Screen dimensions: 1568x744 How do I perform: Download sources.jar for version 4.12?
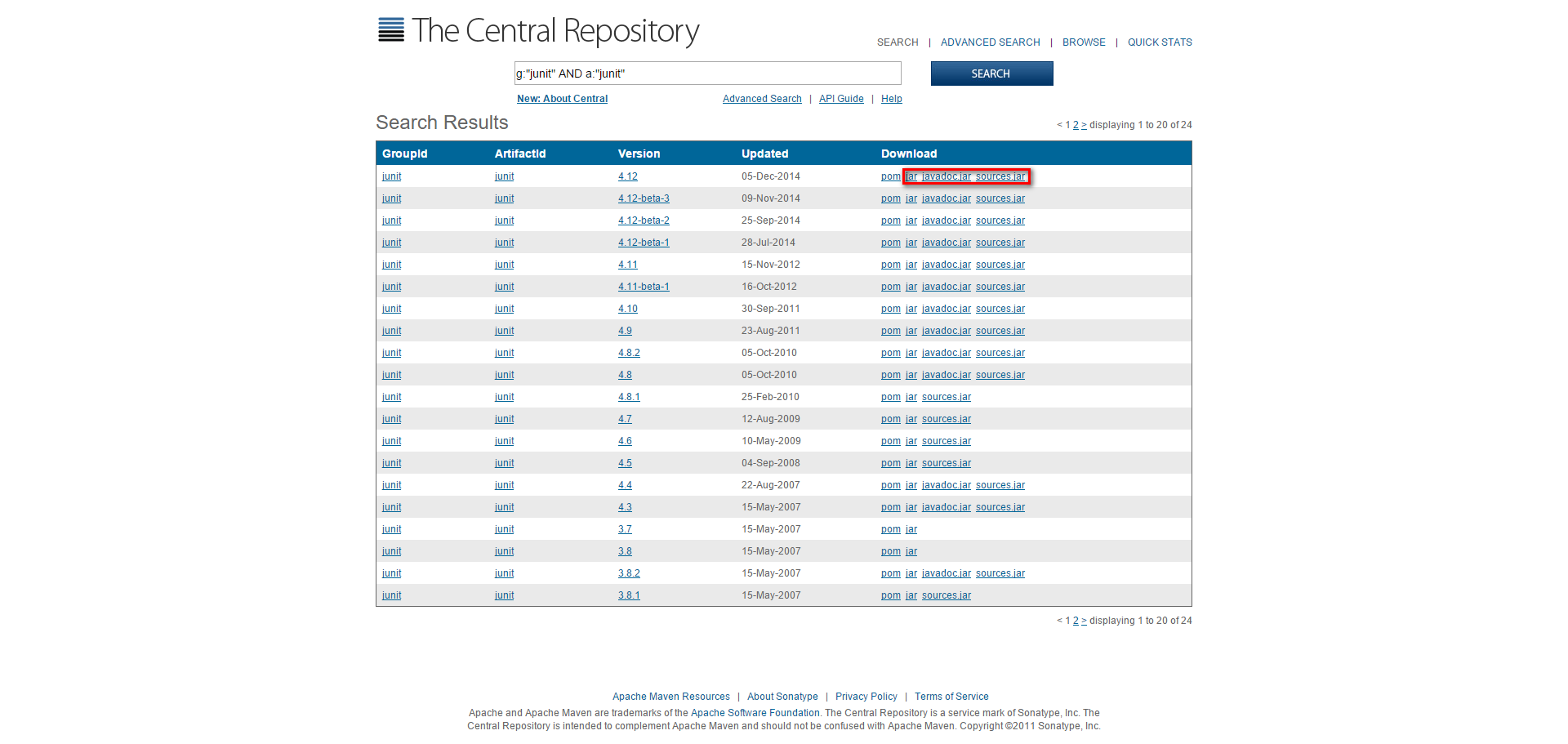click(x=1000, y=176)
